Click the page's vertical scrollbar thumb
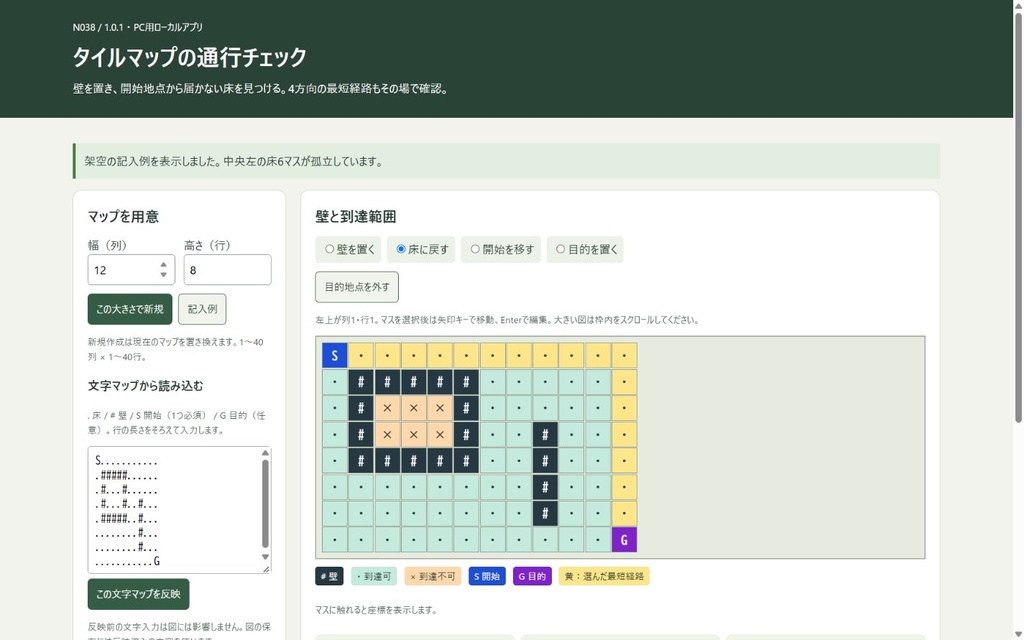 [1018, 217]
